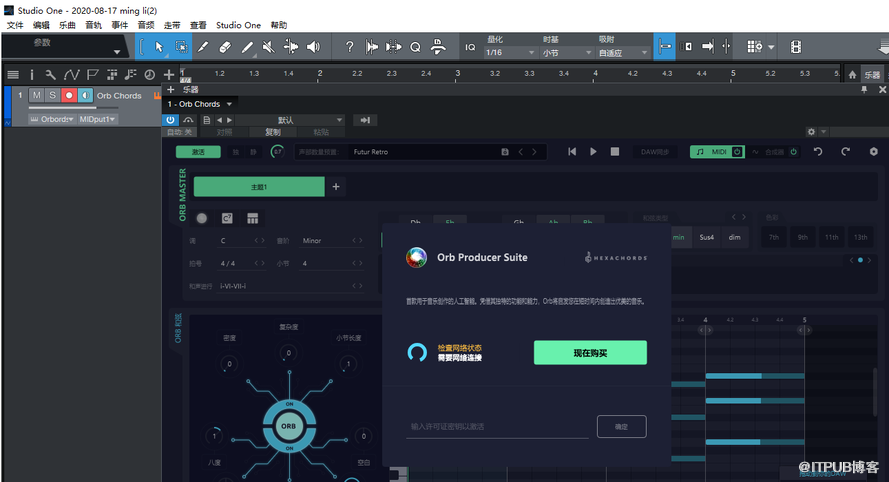Click the 密度 density knob

click(x=230, y=365)
